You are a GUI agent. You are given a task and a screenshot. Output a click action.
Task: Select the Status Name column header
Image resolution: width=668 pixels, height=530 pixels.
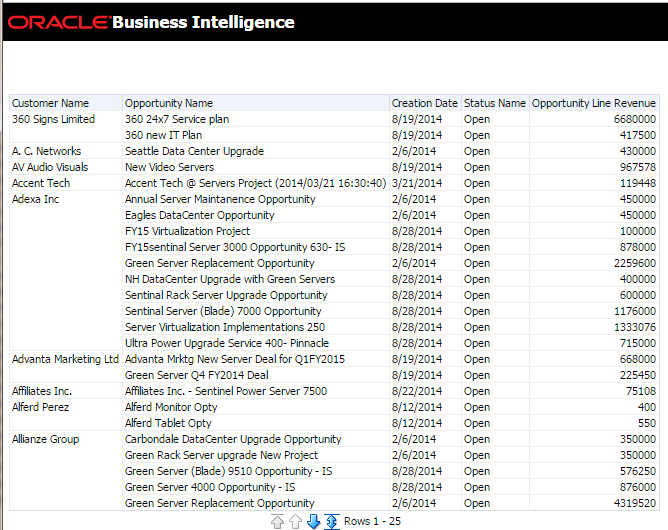click(x=495, y=103)
